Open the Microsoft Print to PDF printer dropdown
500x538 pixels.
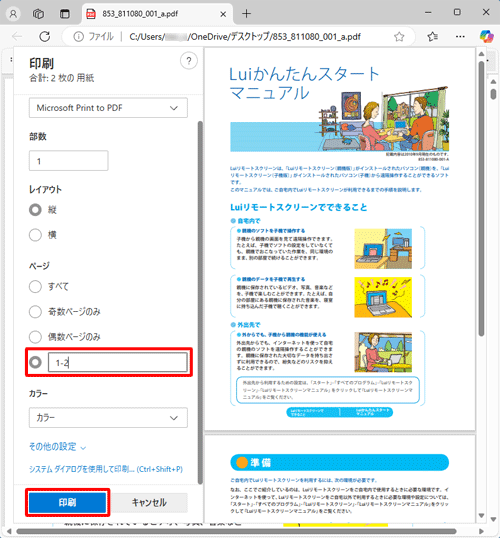(108, 108)
